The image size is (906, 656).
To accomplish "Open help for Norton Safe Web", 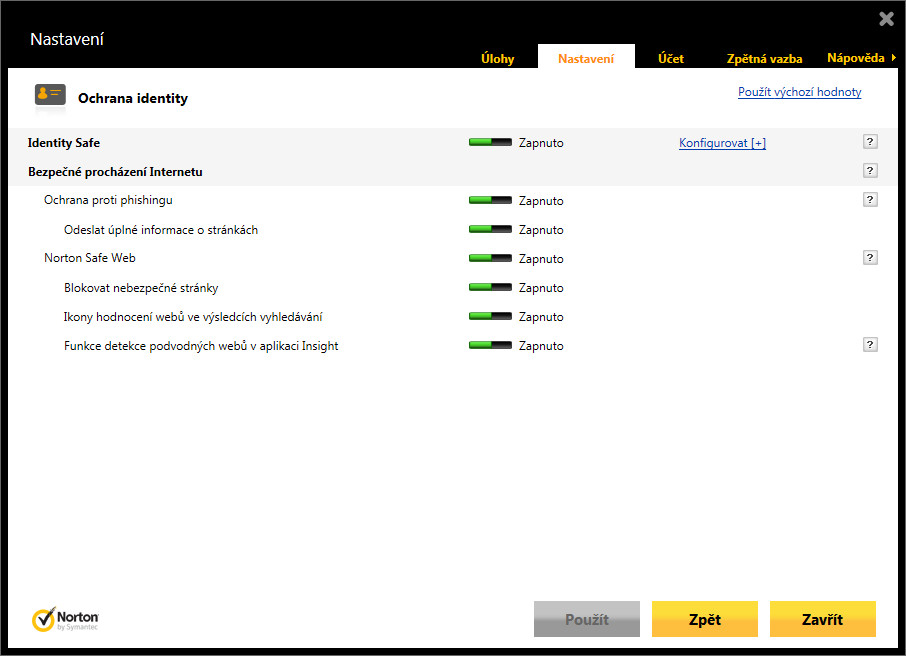I will pos(870,258).
